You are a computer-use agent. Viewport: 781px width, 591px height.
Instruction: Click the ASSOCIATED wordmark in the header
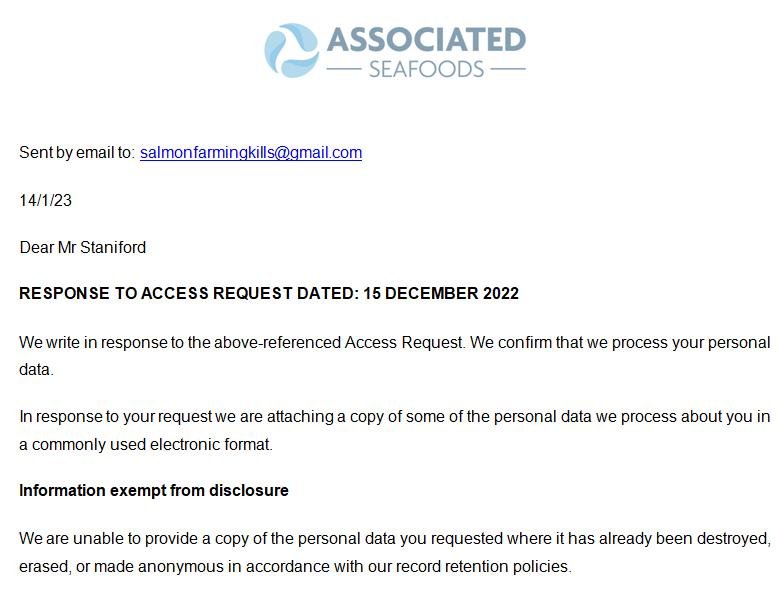426,39
